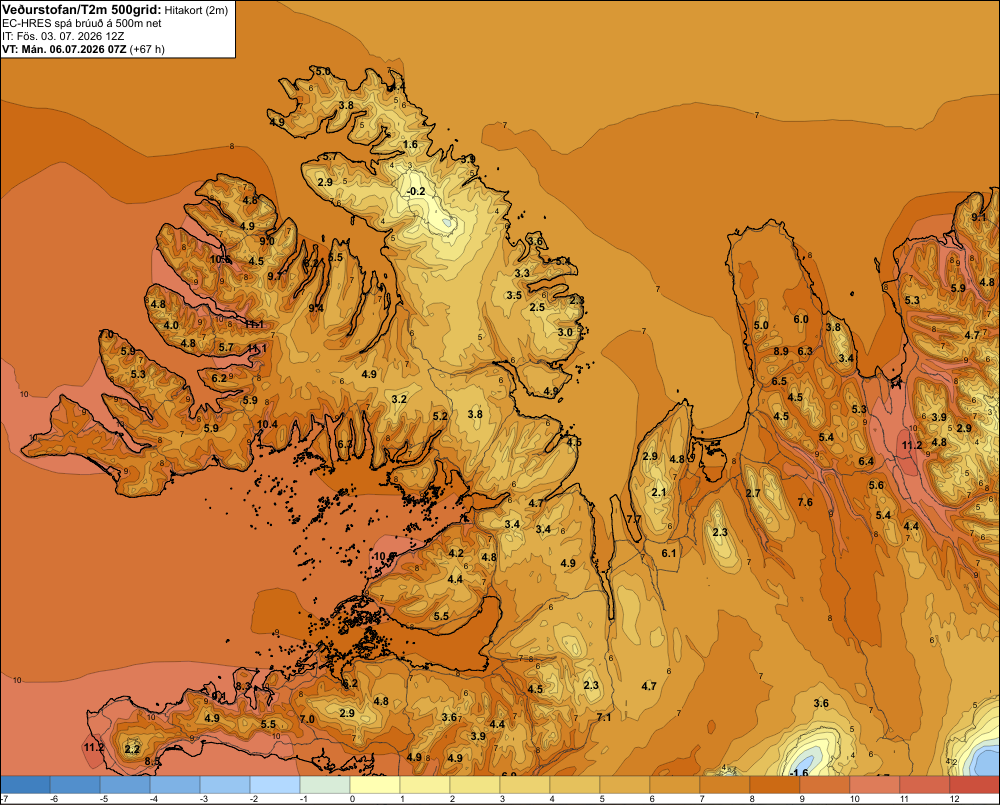
Task: Click the 3.8 label in central highlands
Action: [x=474, y=414]
